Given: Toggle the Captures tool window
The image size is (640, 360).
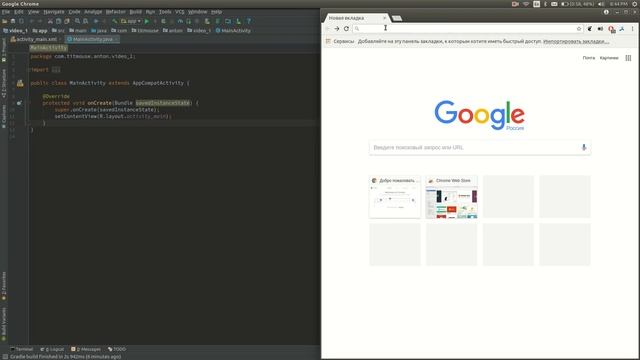Looking at the screenshot, I should pos(4,116).
